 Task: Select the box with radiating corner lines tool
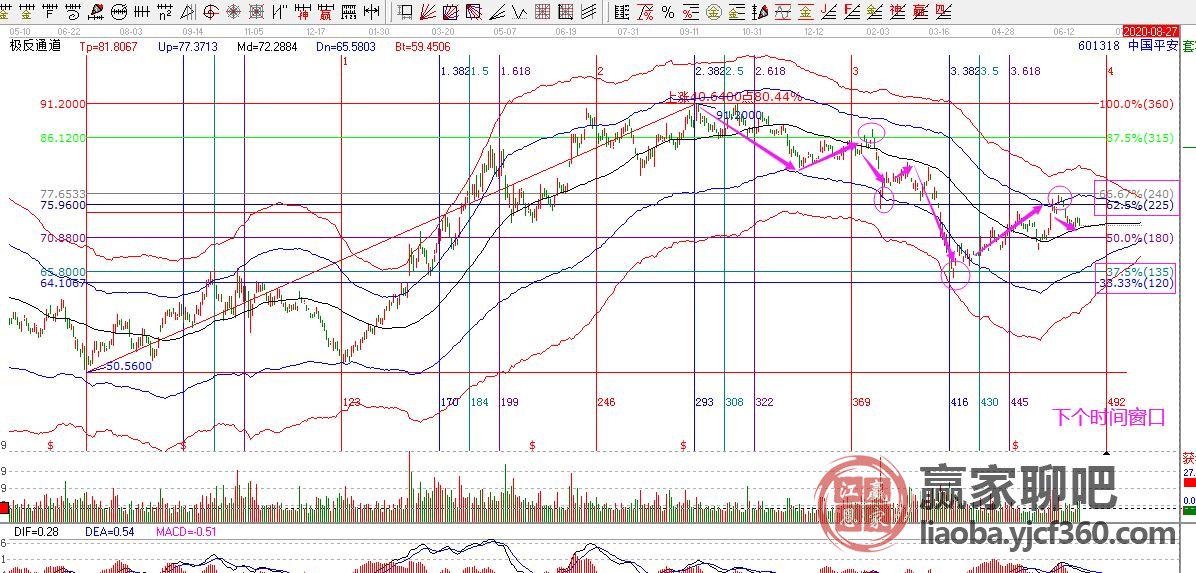click(474, 11)
